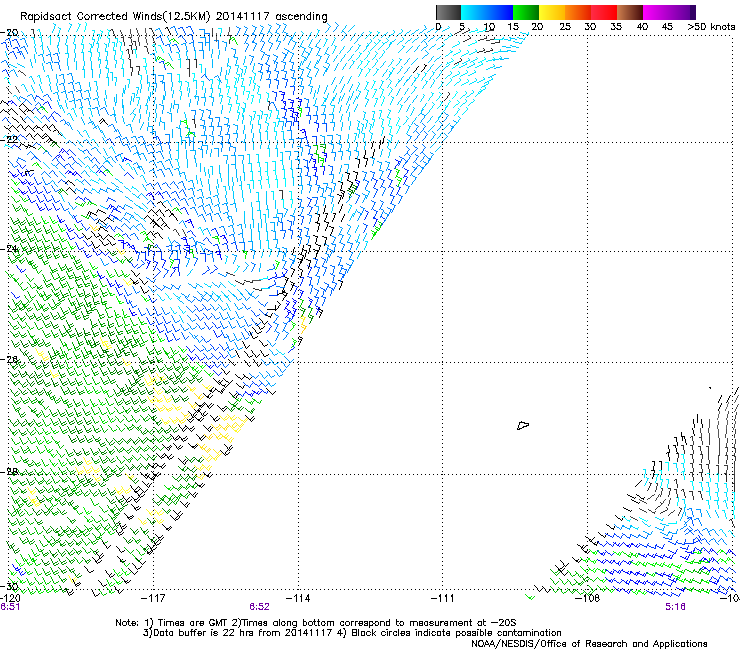
Task: Click the '0' legend scale label
Action: pos(438,27)
